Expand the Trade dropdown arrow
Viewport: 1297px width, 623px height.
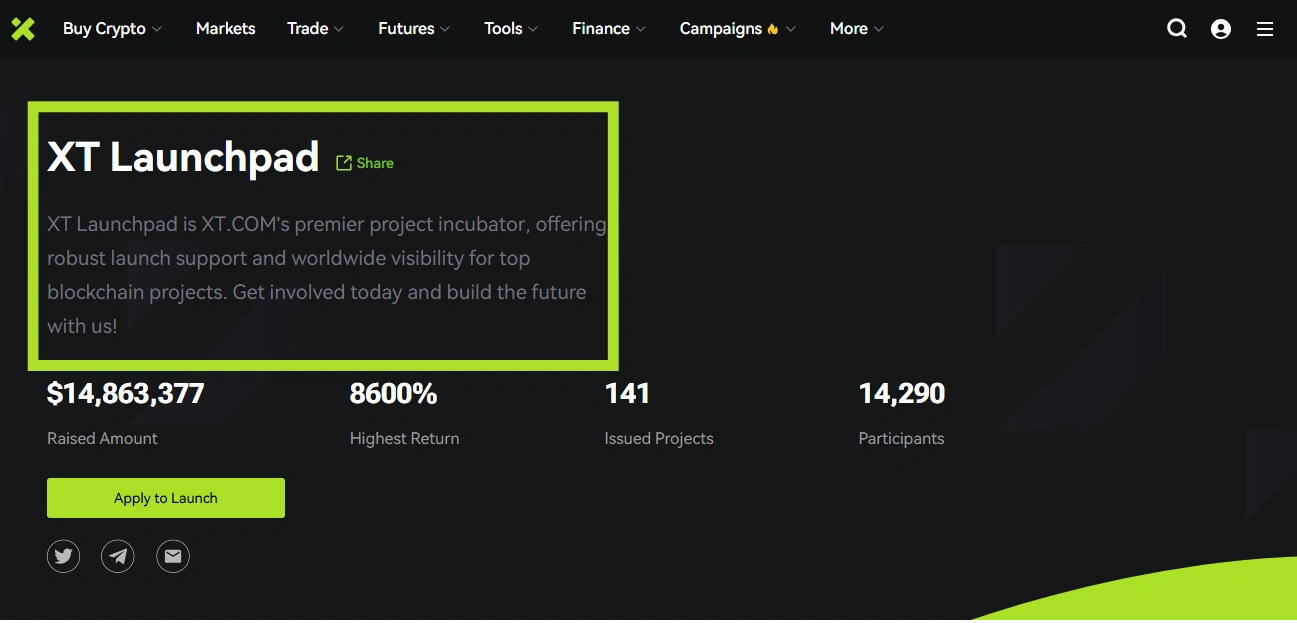(339, 29)
